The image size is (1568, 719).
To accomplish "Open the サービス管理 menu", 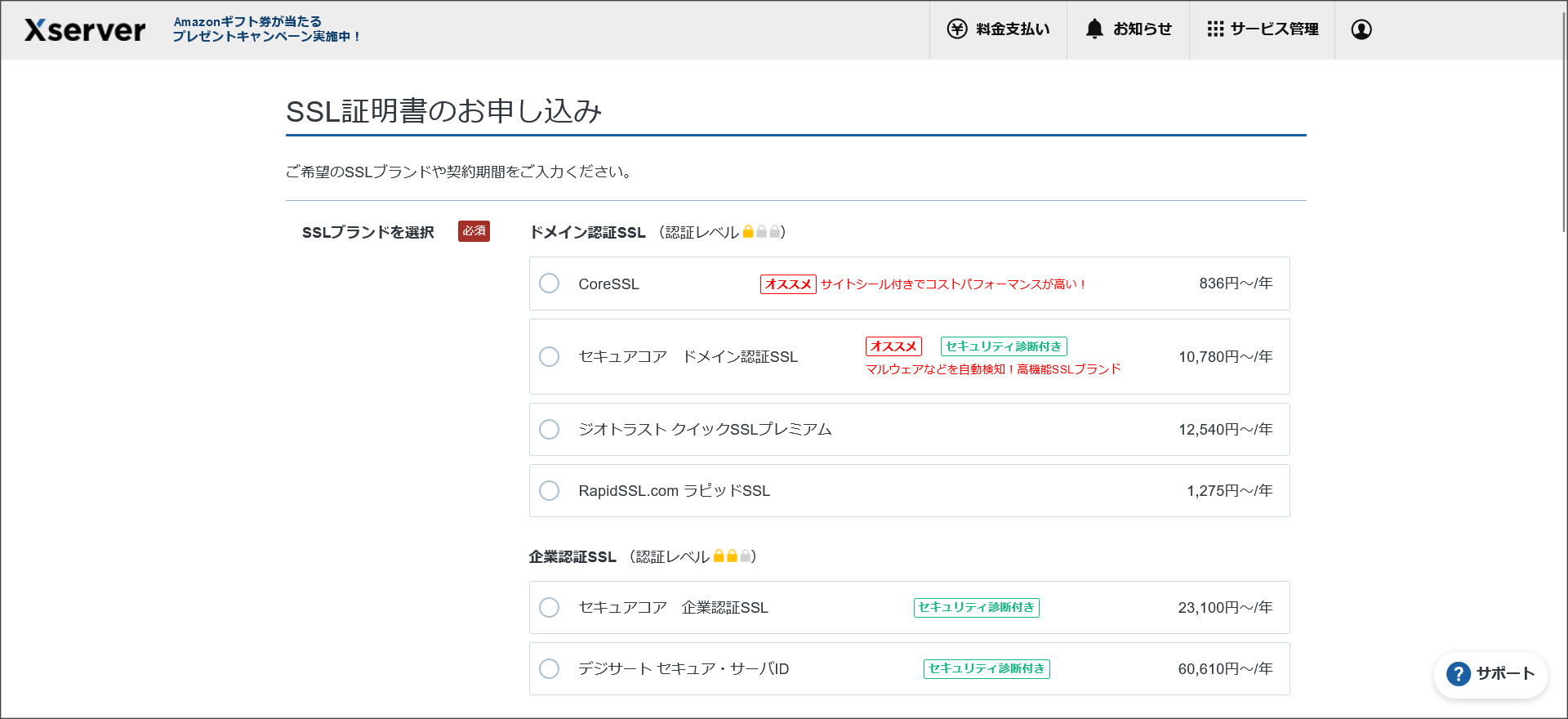I will 1262,29.
